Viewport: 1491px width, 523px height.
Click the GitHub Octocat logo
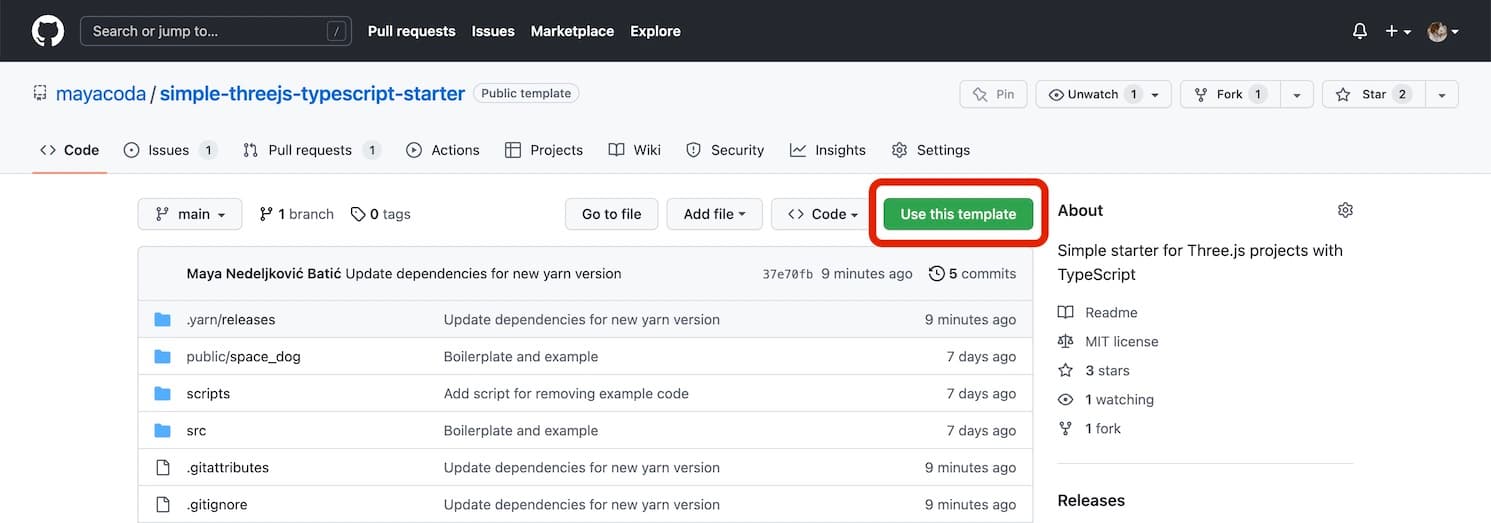click(47, 31)
